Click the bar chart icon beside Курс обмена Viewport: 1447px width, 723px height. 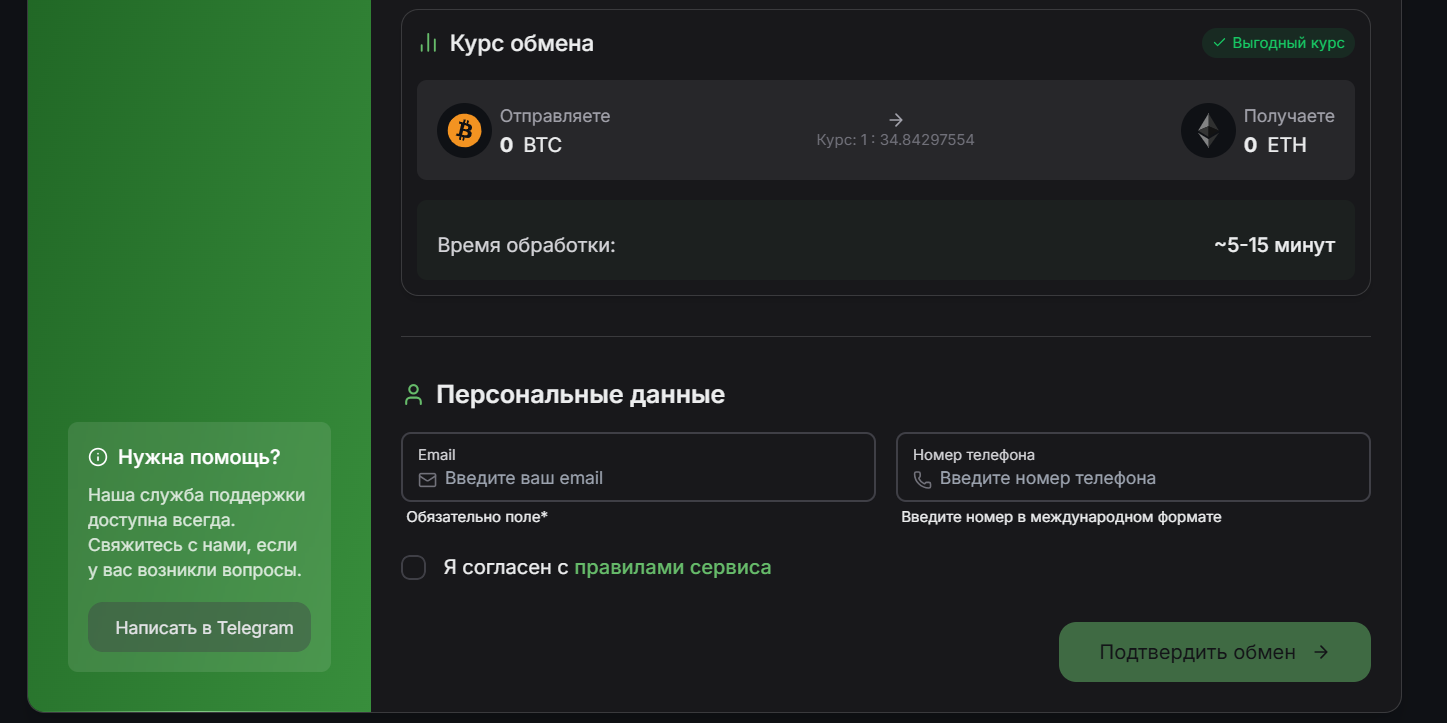point(428,43)
